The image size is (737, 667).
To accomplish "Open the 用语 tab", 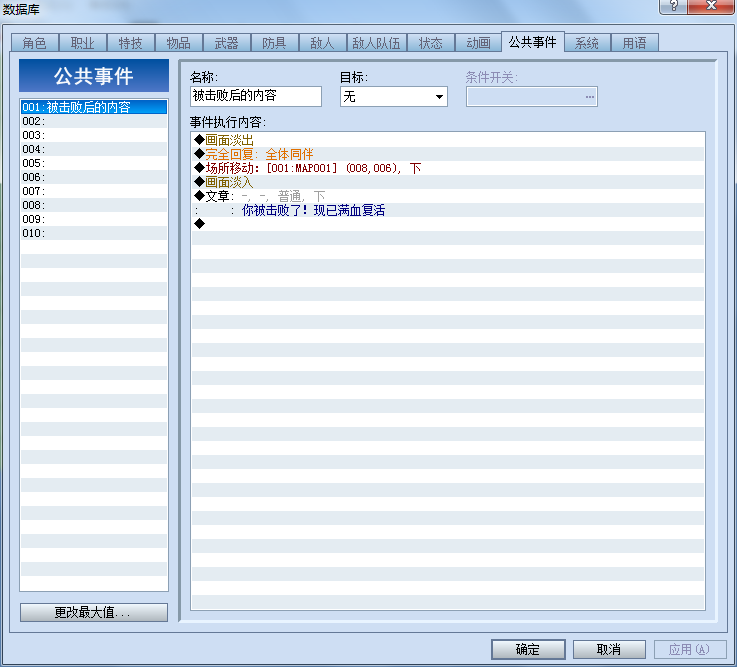I will click(x=635, y=43).
